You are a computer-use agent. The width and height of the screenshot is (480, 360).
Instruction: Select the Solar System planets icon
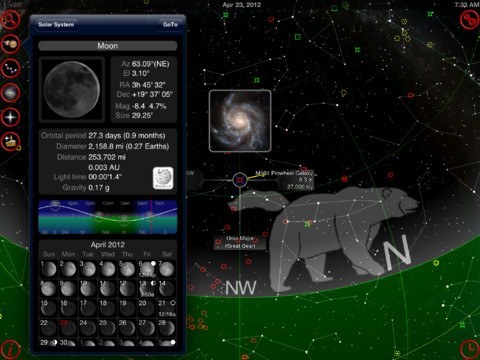coord(11,44)
